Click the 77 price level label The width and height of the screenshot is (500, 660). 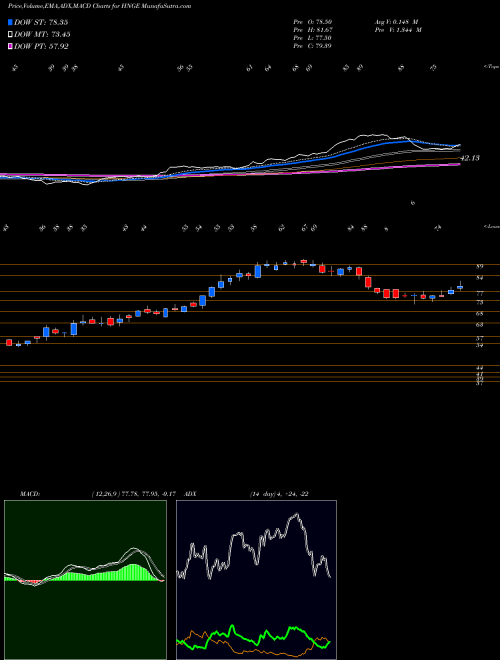(x=480, y=294)
